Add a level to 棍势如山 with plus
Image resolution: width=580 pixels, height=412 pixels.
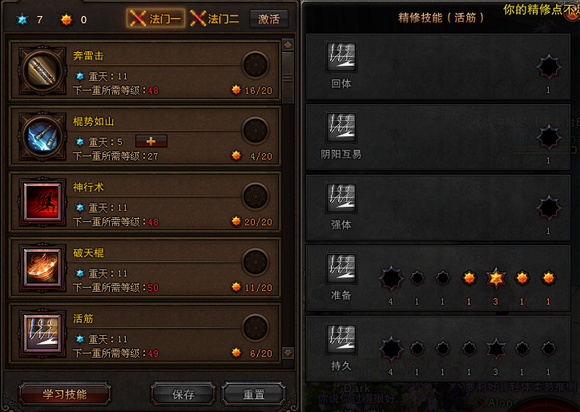click(151, 141)
